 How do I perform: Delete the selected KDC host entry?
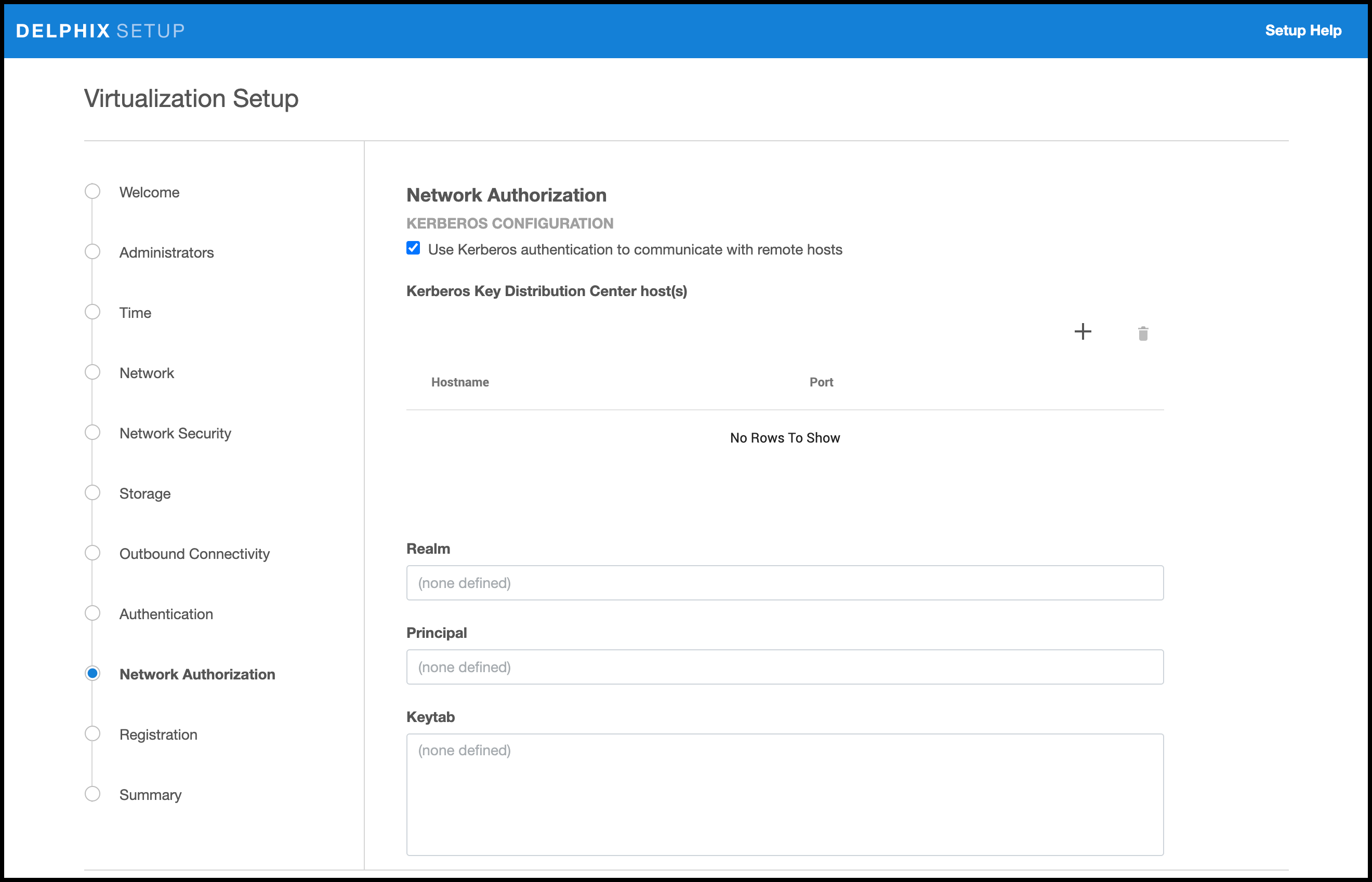click(x=1142, y=333)
